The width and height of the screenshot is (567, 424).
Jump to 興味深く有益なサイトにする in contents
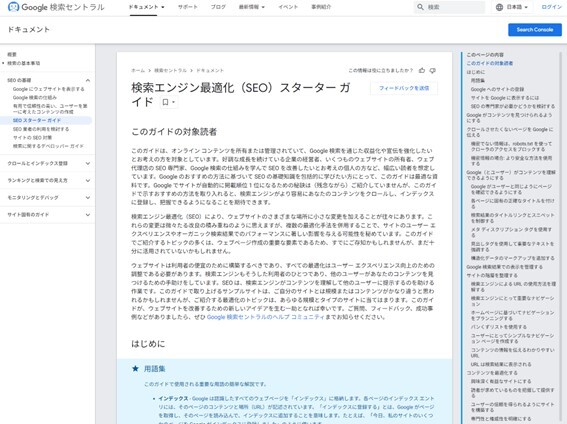coord(501,381)
